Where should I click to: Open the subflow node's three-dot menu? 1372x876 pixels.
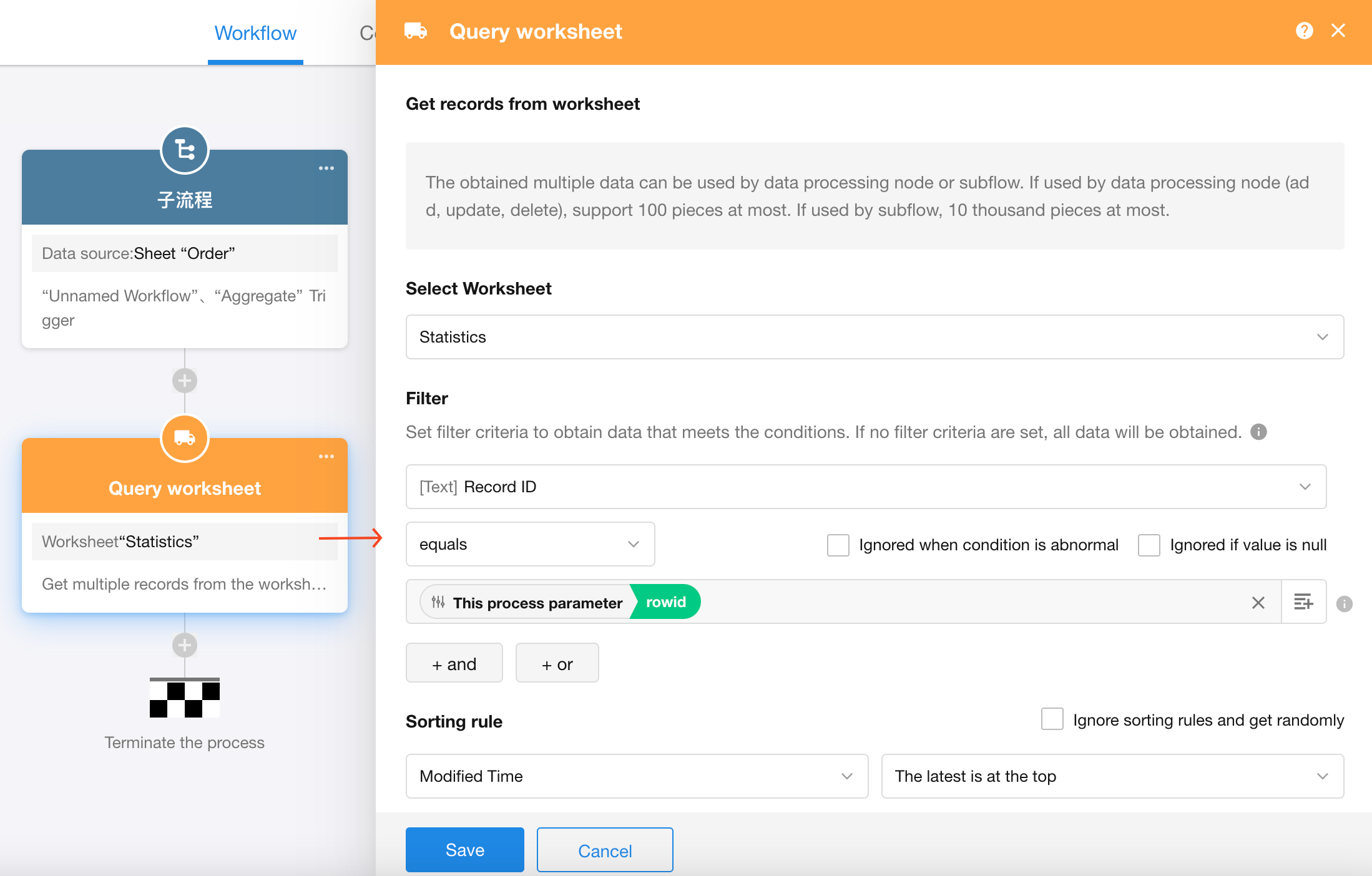(326, 168)
